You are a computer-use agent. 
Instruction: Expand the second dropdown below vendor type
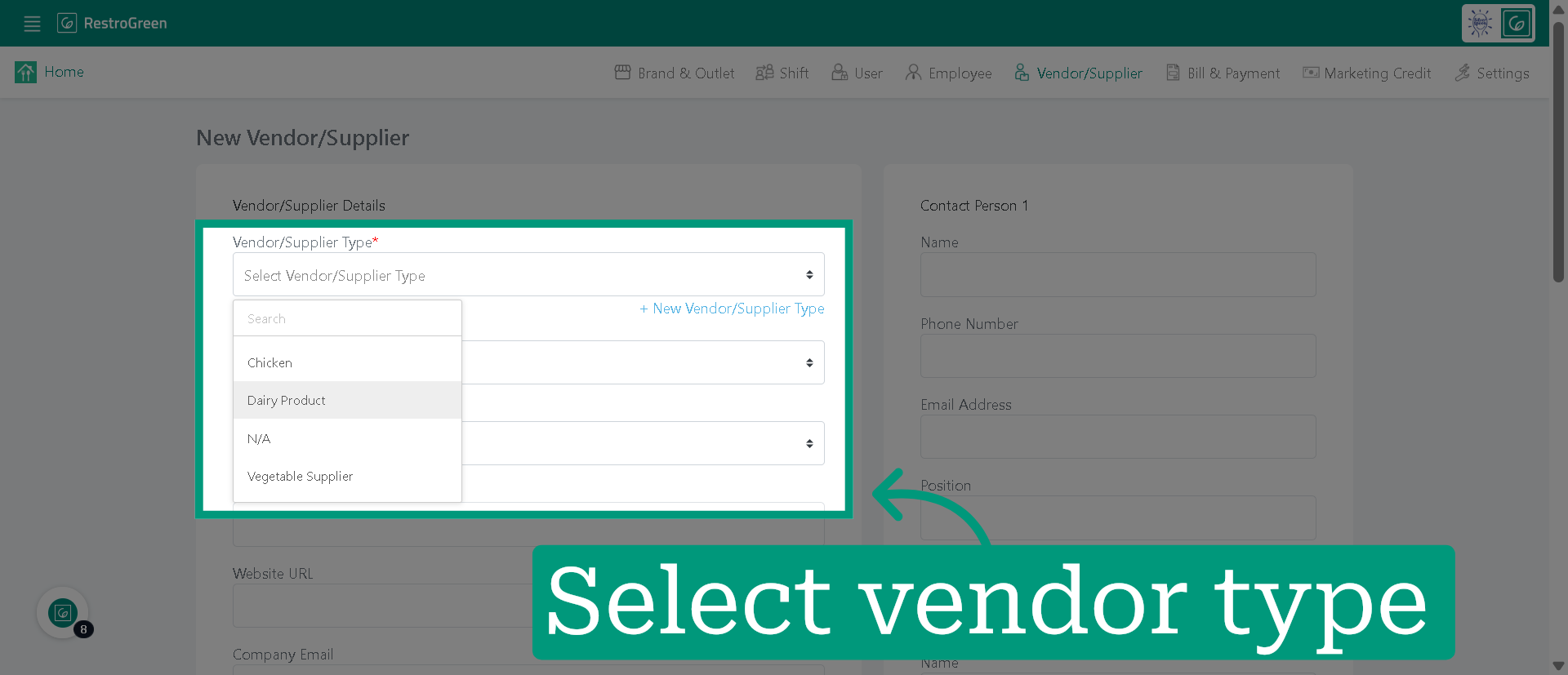click(x=643, y=362)
